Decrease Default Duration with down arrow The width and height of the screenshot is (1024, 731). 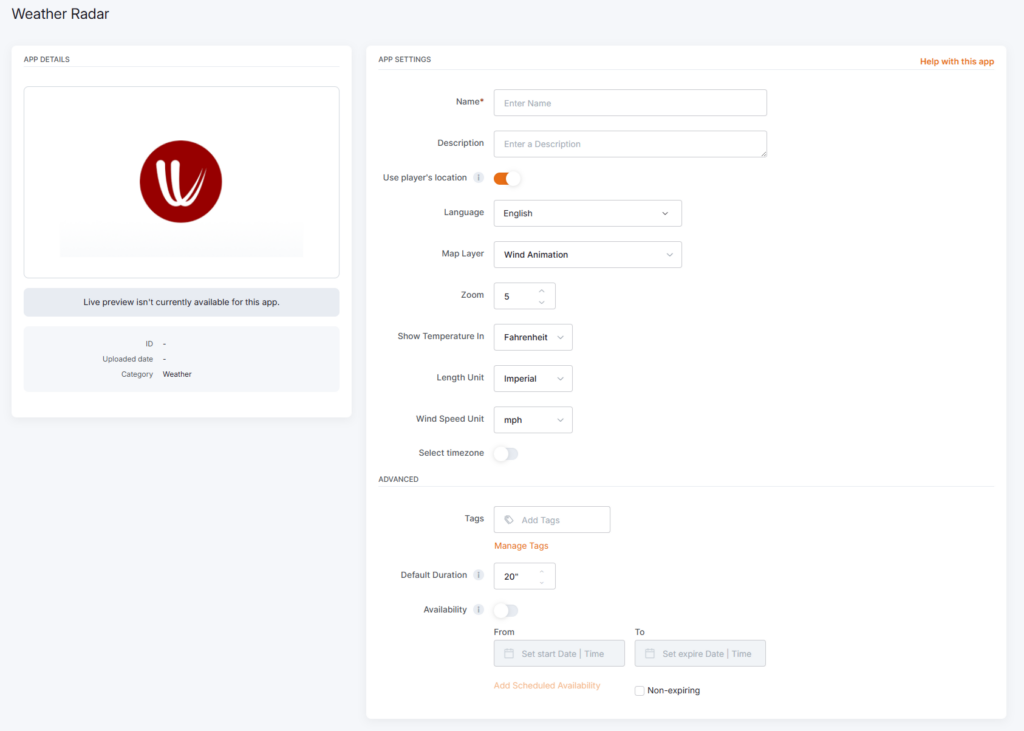point(541,582)
